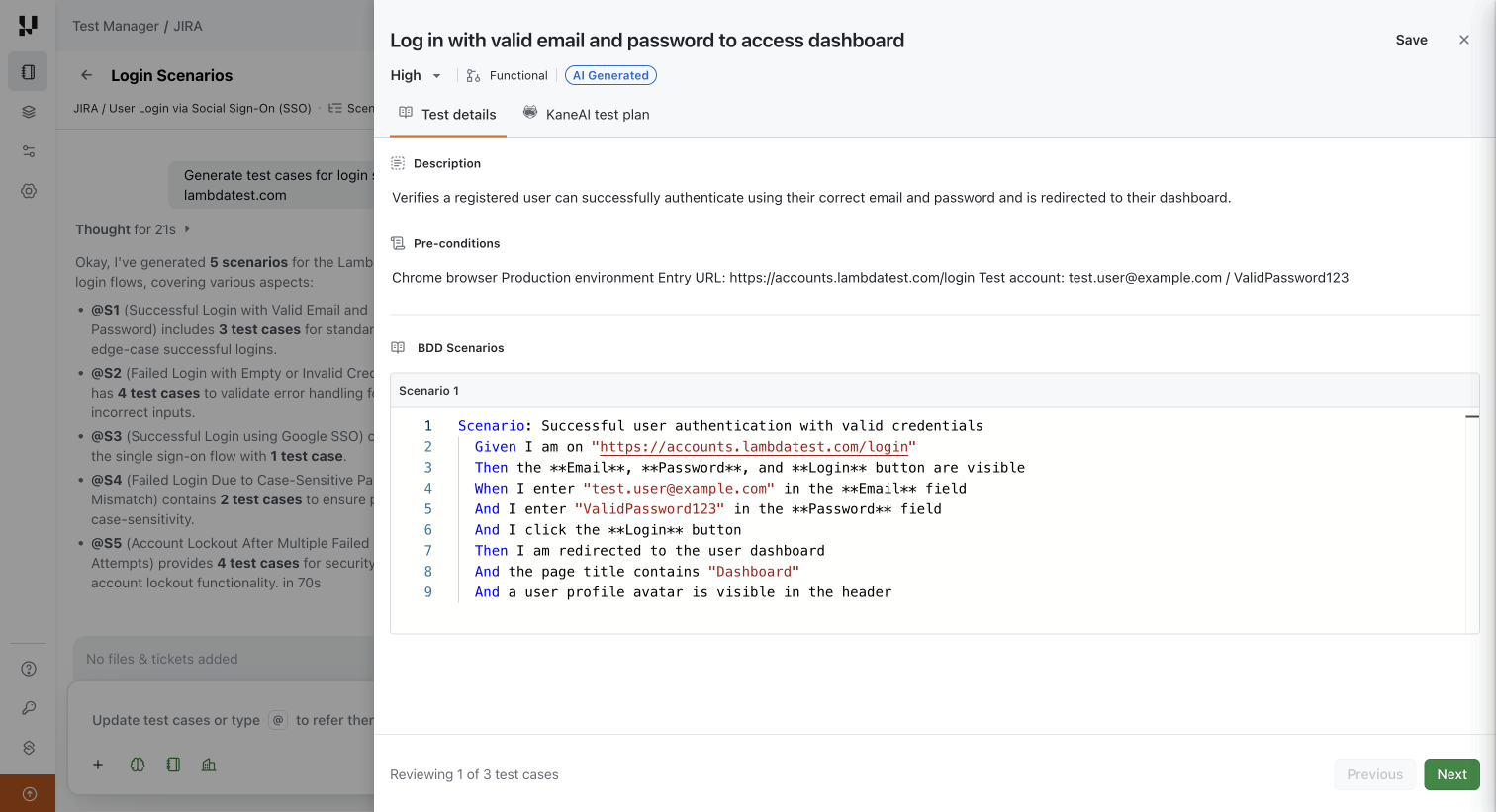Click the description text about registered user
The image size is (1496, 812).
pyautogui.click(x=811, y=197)
